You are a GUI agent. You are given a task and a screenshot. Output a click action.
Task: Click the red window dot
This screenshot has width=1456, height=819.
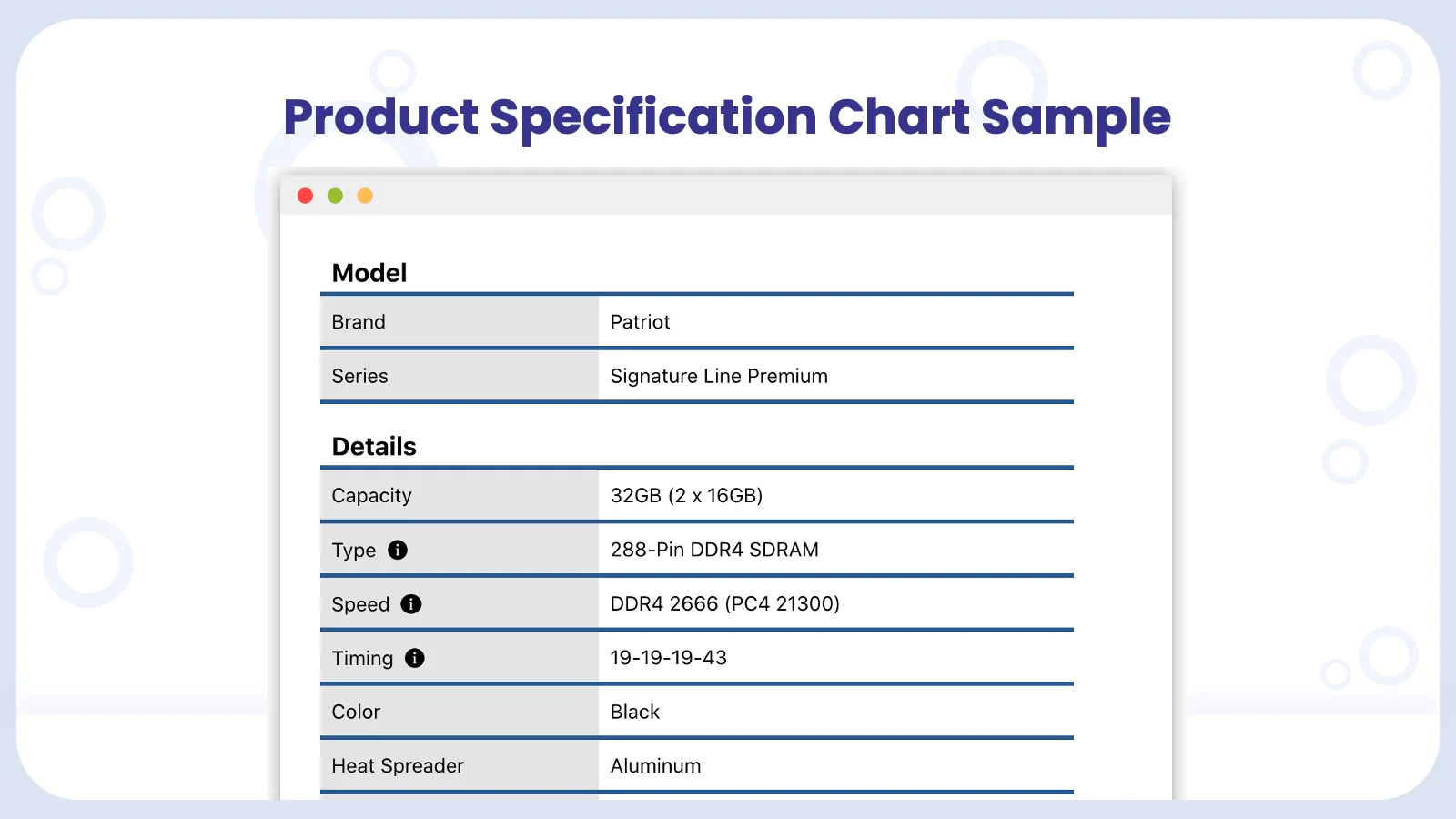pyautogui.click(x=306, y=196)
